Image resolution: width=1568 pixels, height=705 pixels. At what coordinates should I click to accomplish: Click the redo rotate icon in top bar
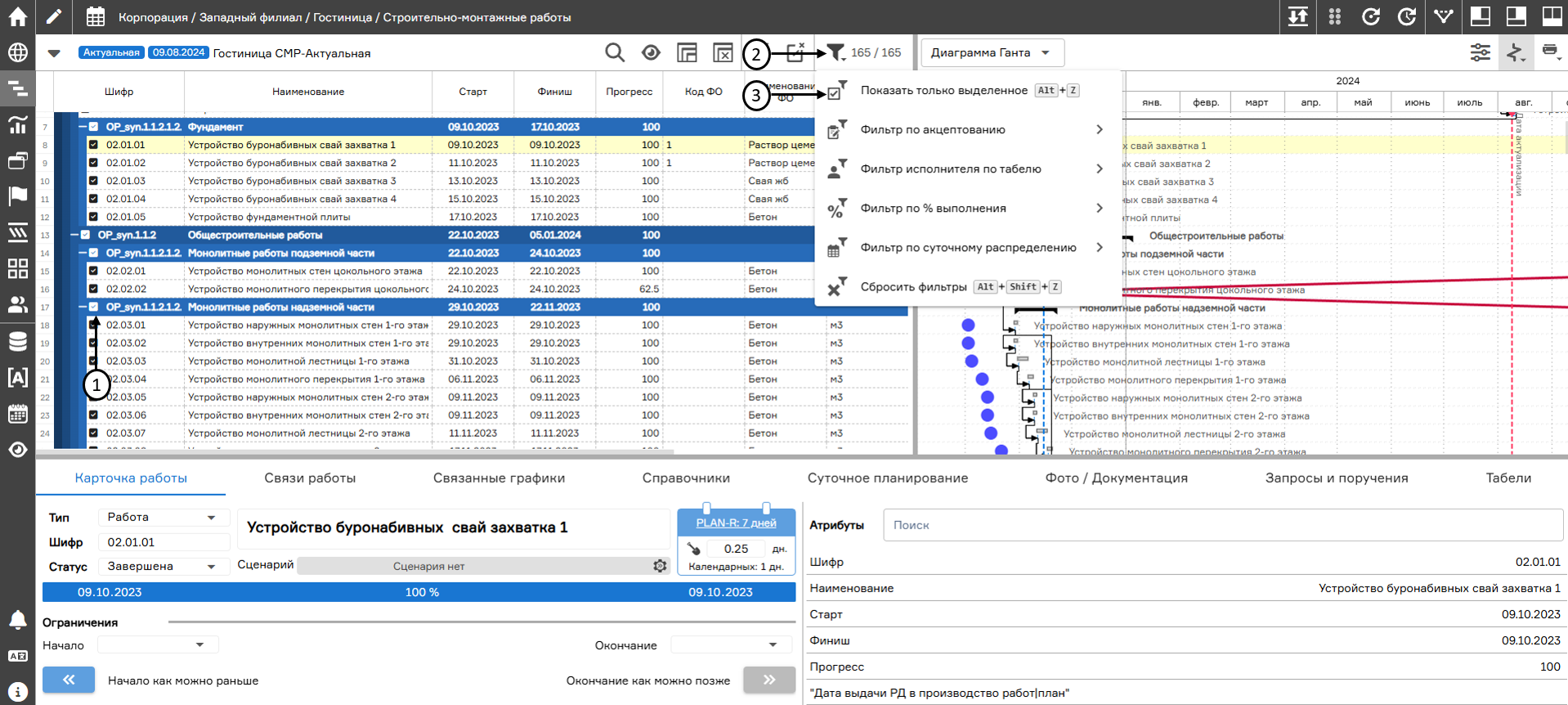point(1407,16)
